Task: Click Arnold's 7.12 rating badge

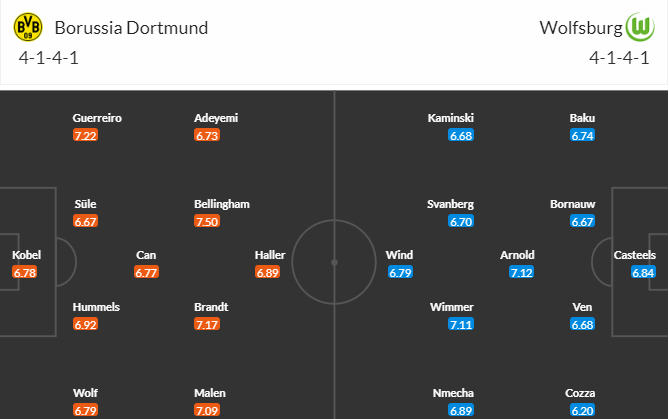Action: click(x=521, y=272)
